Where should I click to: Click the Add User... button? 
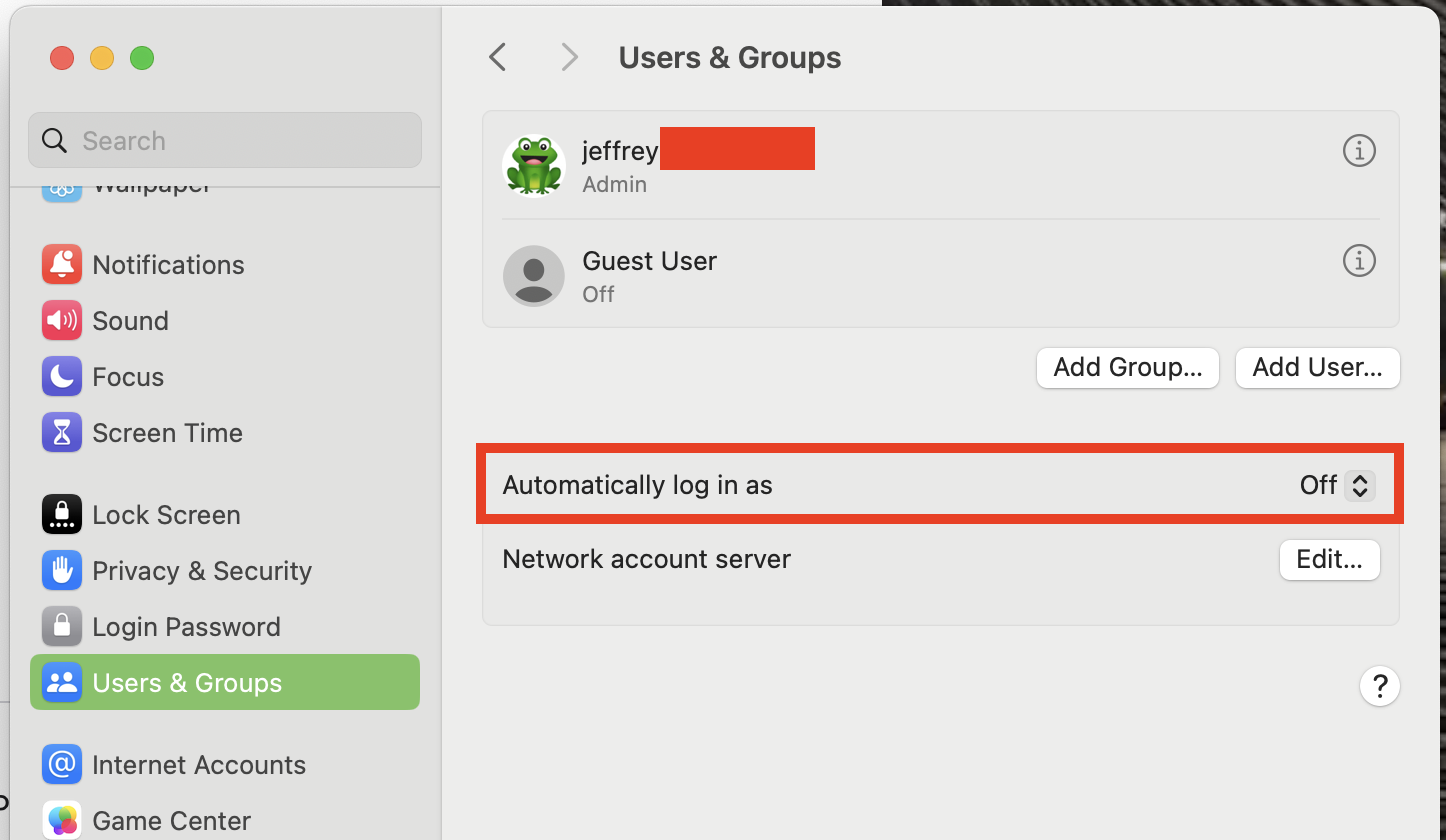pos(1317,367)
